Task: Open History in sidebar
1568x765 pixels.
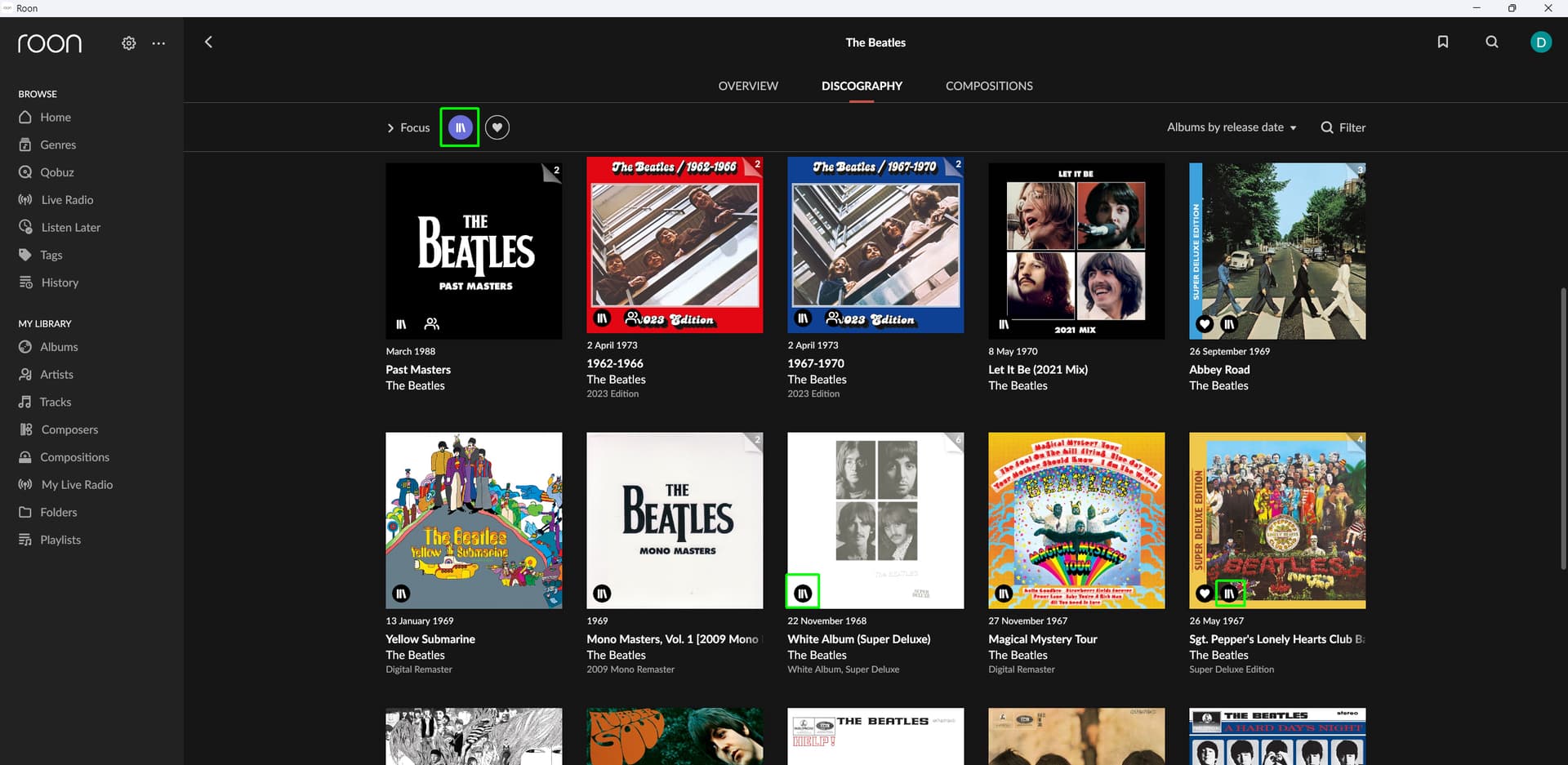Action: pos(49,282)
